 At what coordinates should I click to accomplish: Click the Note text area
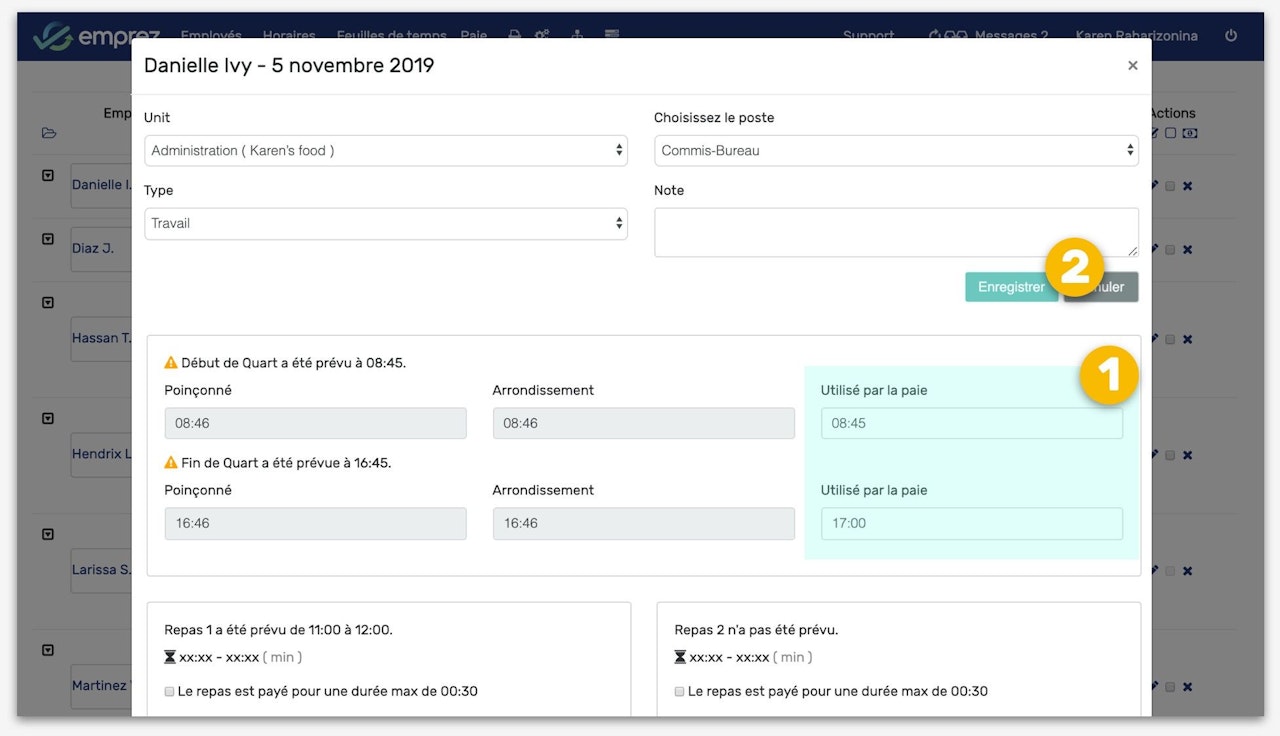(896, 232)
